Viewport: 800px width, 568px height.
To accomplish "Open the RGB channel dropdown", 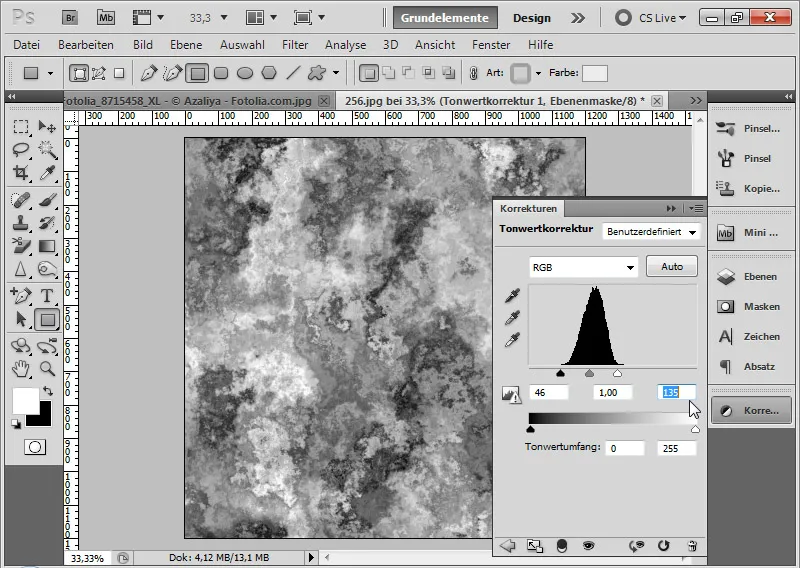I will 583,267.
